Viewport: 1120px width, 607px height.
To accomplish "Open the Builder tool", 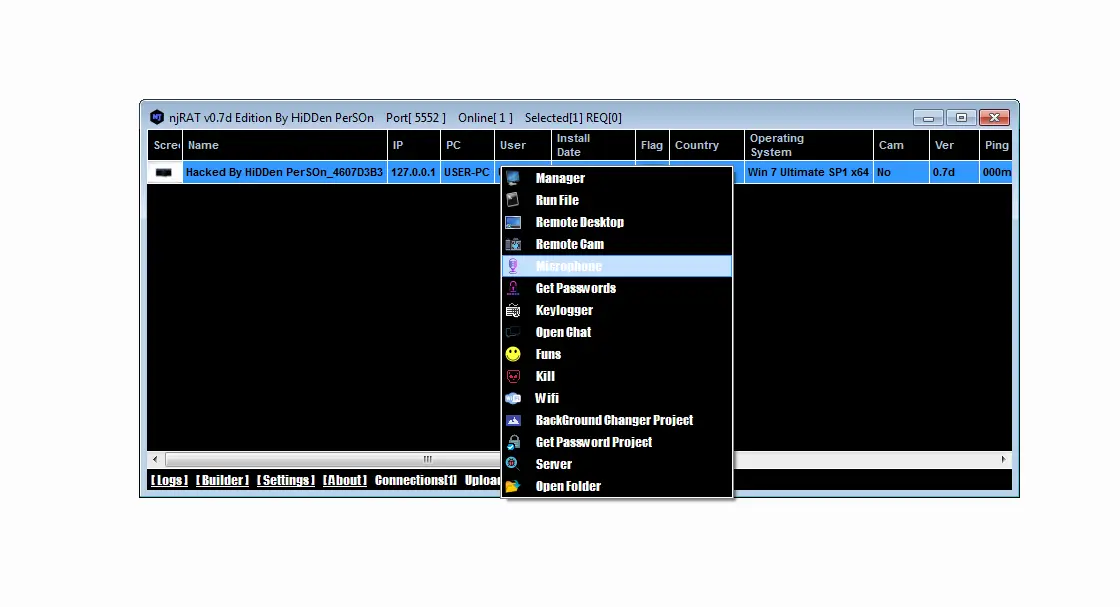I will point(222,480).
